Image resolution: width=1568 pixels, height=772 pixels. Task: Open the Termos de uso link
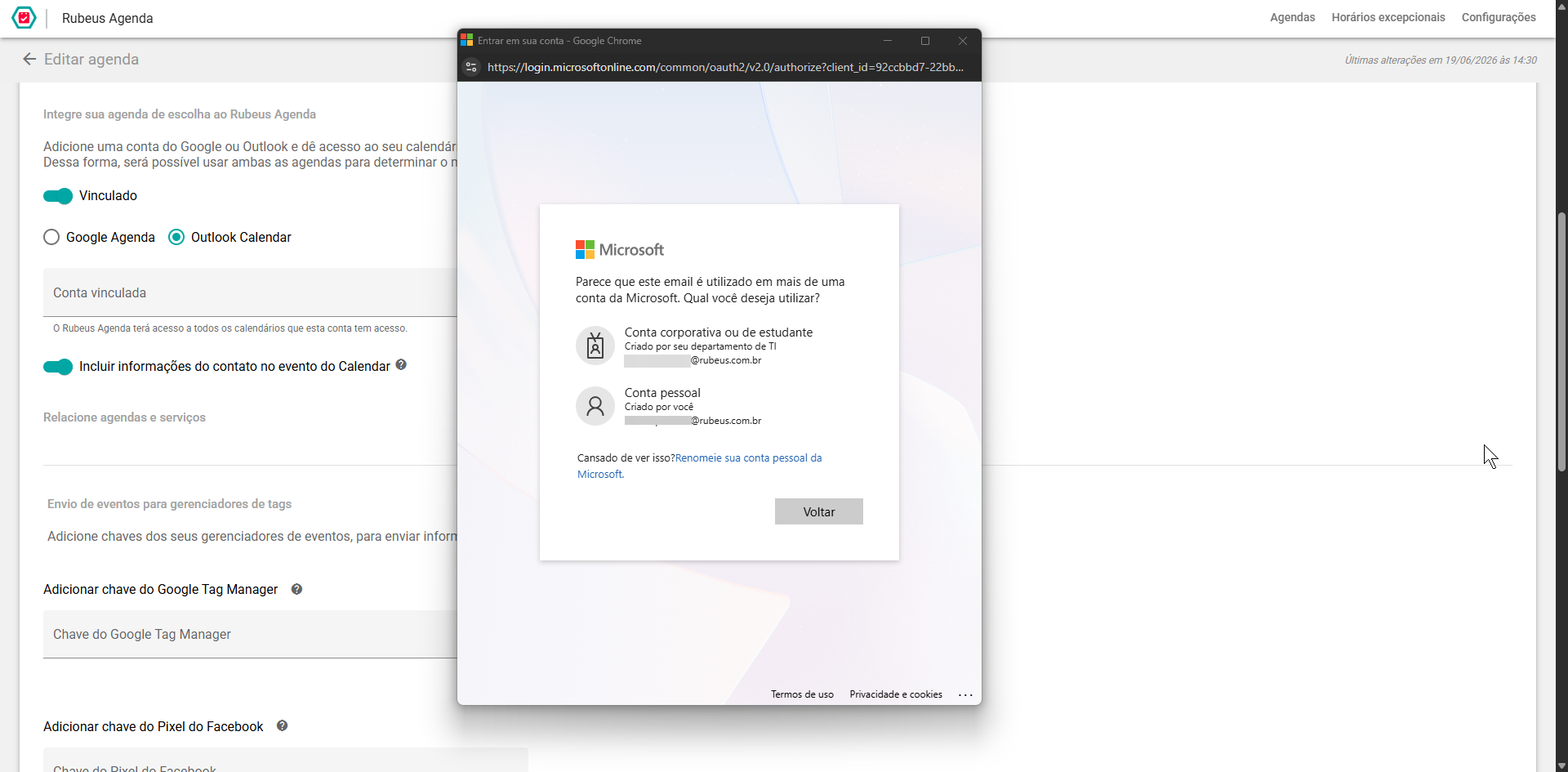click(802, 694)
